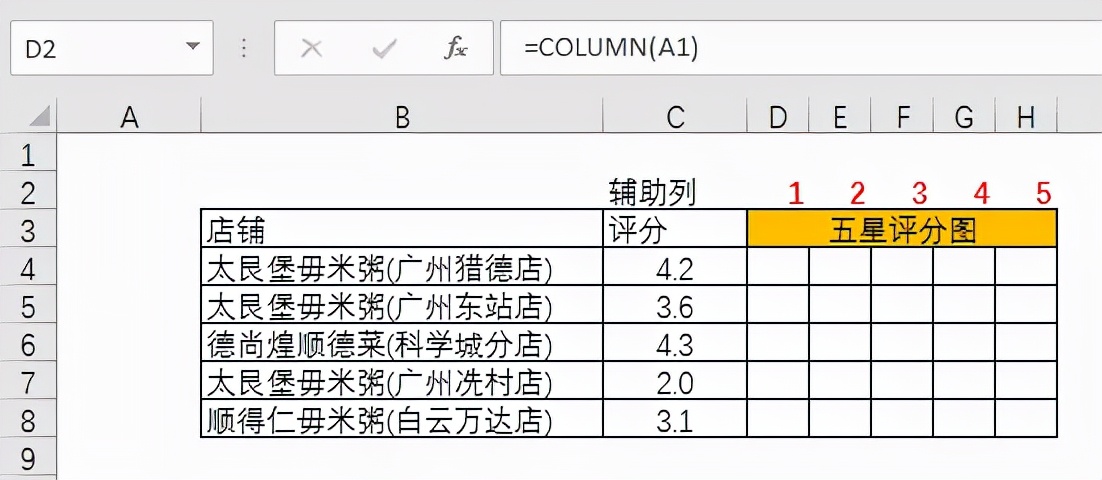Select row 9 header
The height and width of the screenshot is (480, 1102).
(x=28, y=458)
